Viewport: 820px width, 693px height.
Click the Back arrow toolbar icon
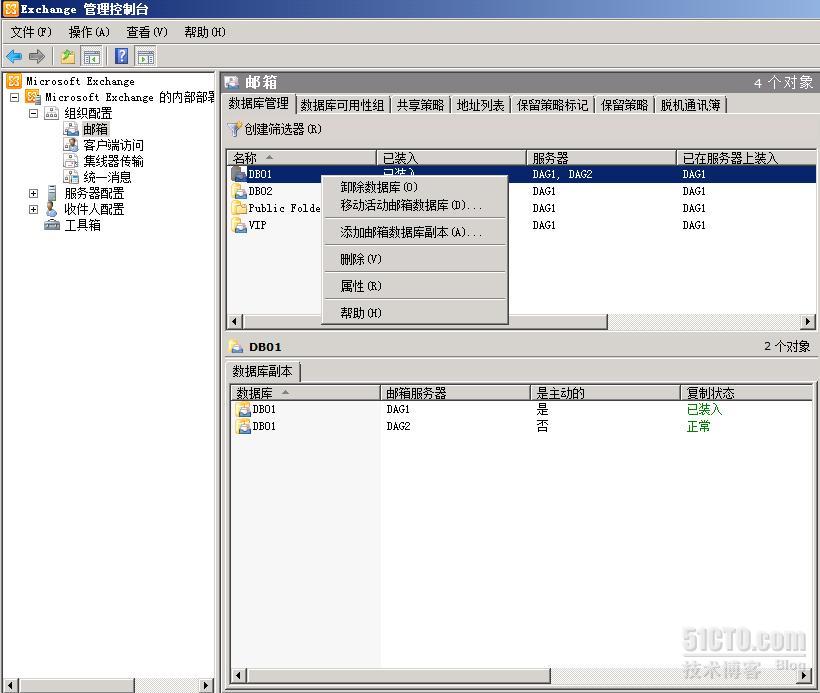14,56
